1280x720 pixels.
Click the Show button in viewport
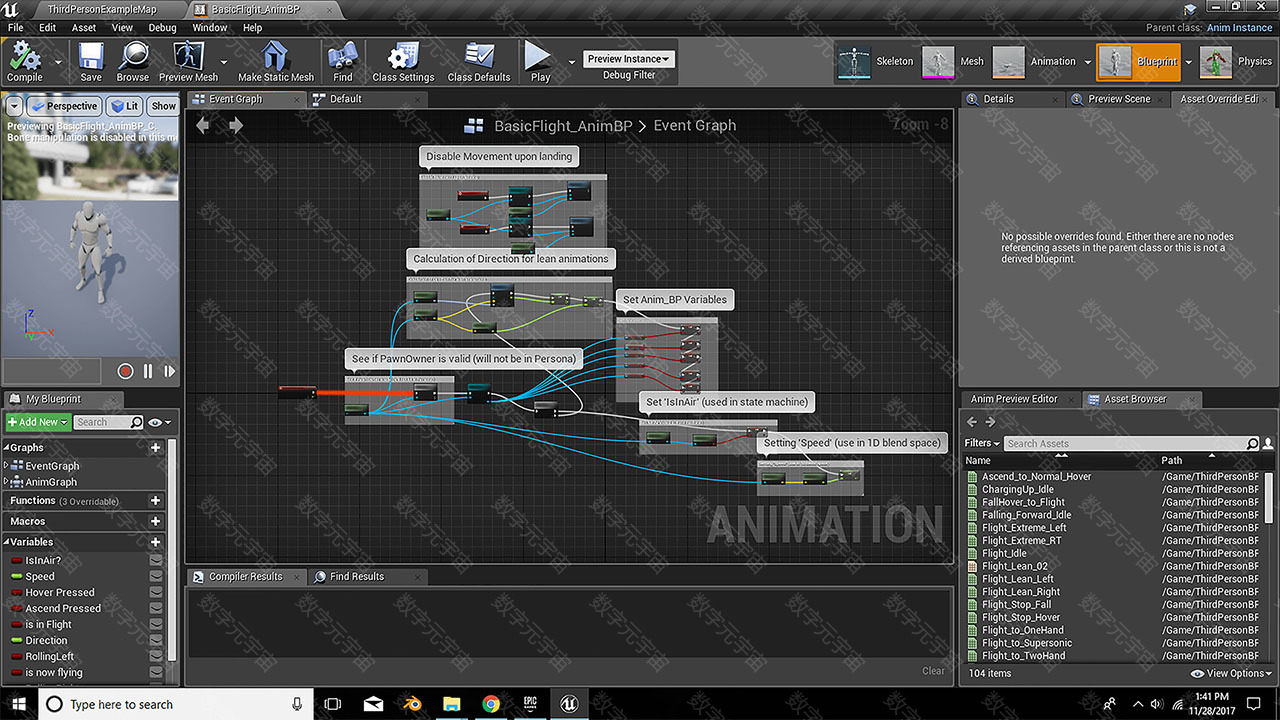pos(163,106)
